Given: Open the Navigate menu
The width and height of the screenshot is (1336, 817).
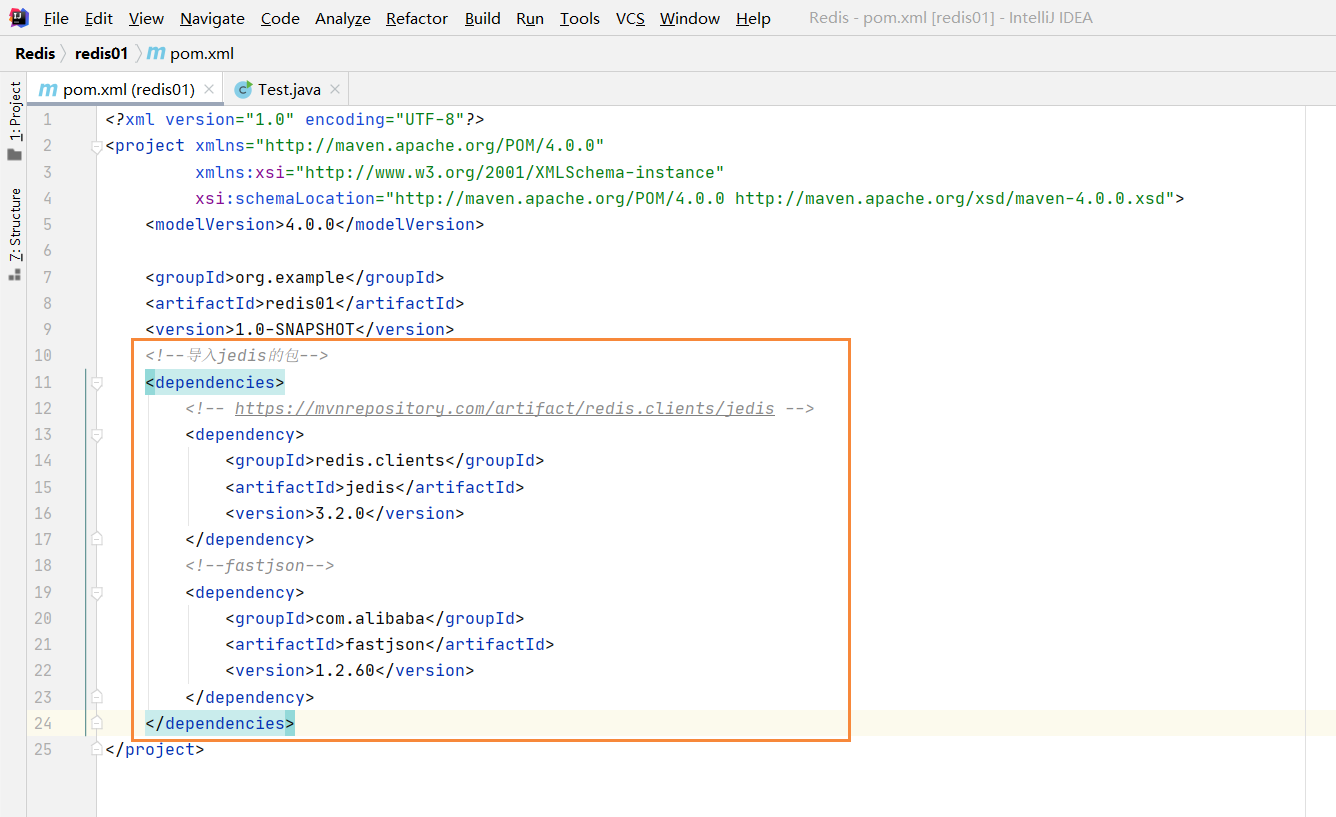Looking at the screenshot, I should point(212,18).
